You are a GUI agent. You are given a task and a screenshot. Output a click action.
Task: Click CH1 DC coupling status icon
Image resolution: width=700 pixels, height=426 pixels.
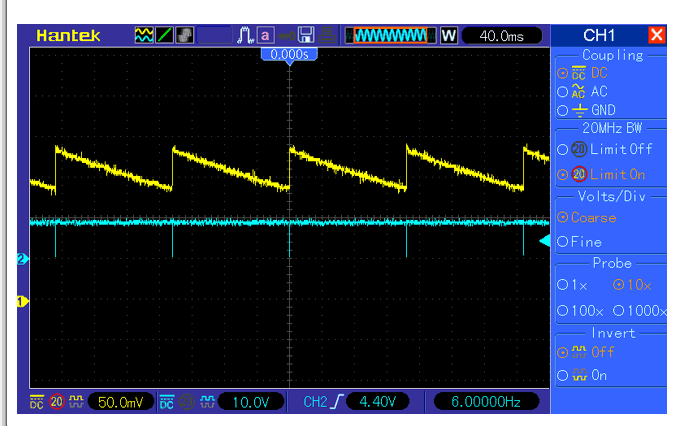point(37,402)
